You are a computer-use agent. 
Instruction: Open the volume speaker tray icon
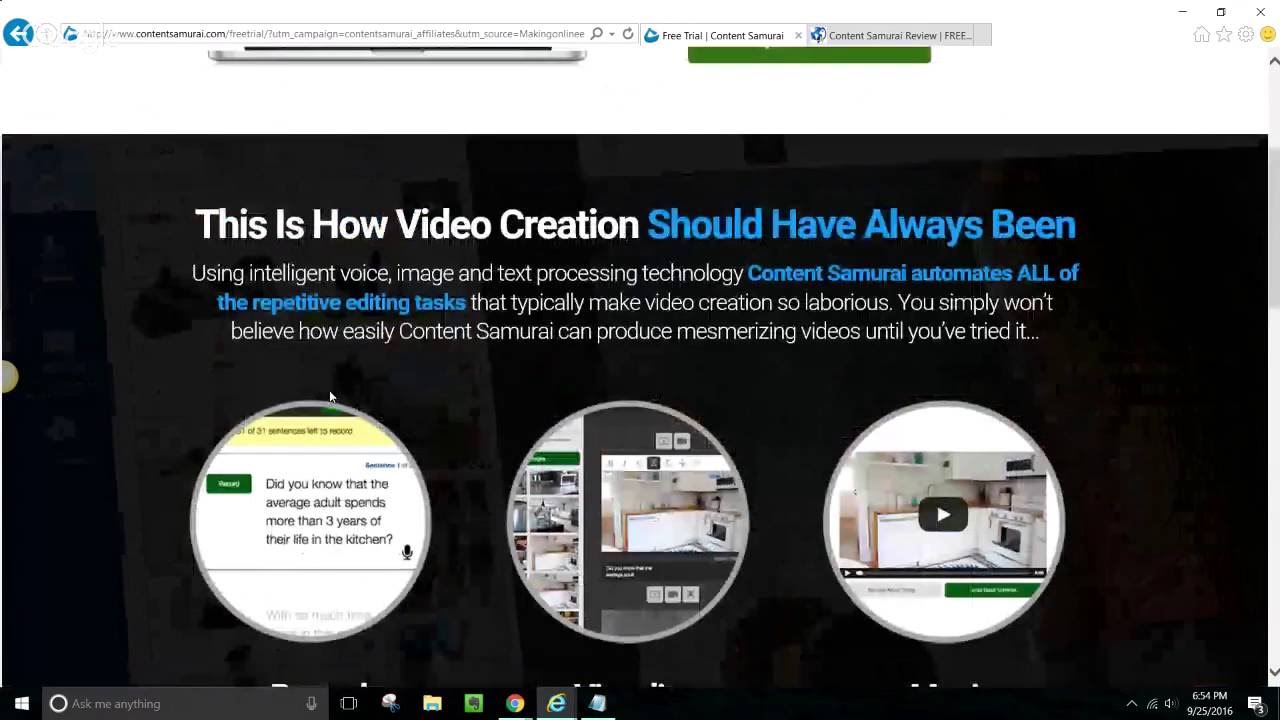(x=1171, y=704)
